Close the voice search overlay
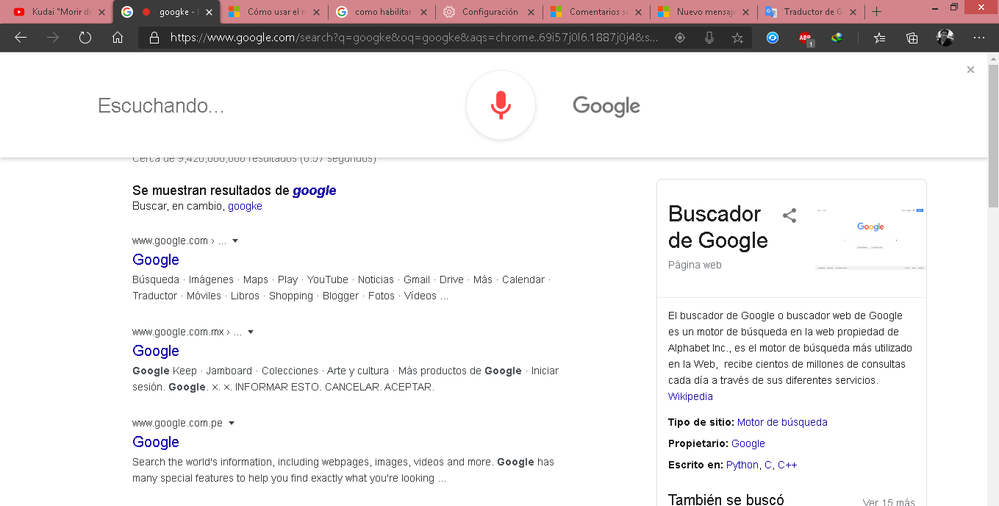Viewport: 999px width, 506px height. 970,69
